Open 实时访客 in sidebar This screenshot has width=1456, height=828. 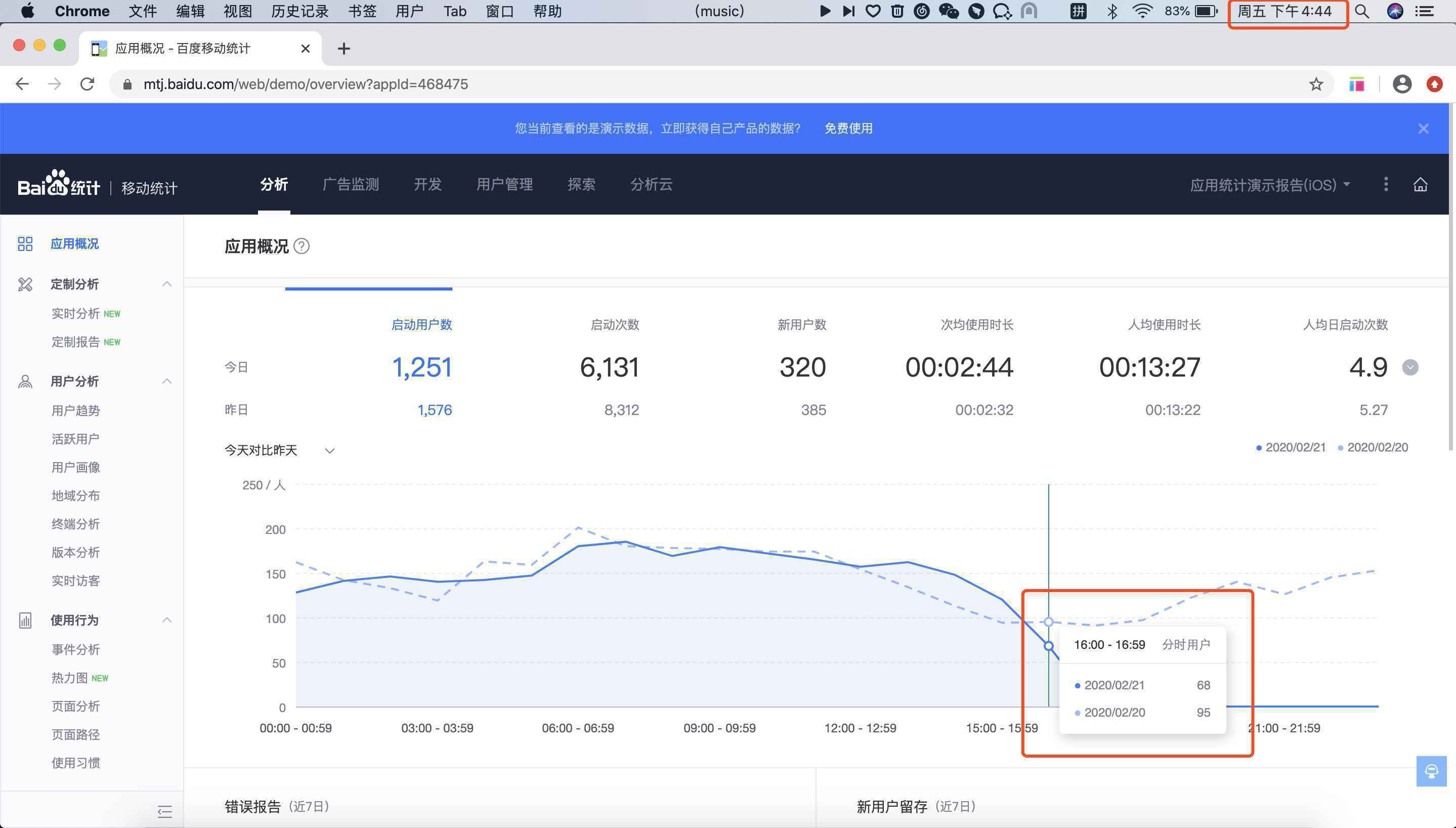tap(75, 581)
